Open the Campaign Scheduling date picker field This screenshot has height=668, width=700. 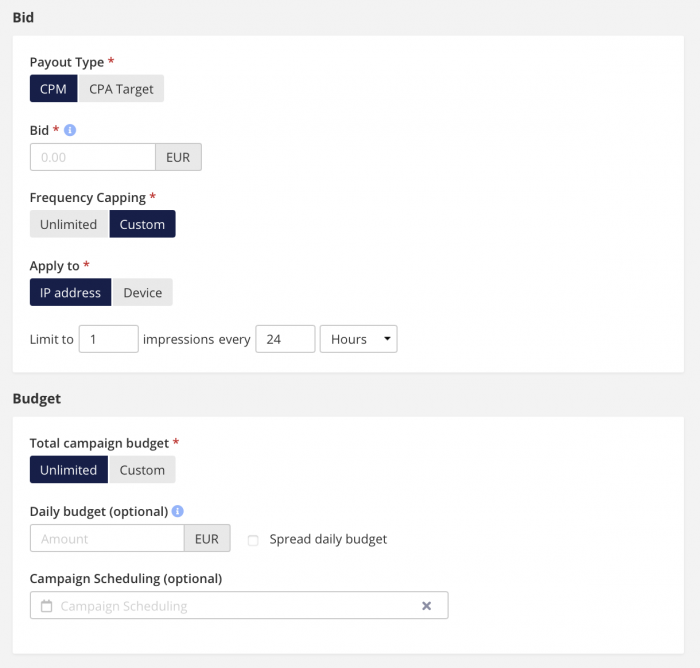tap(239, 605)
